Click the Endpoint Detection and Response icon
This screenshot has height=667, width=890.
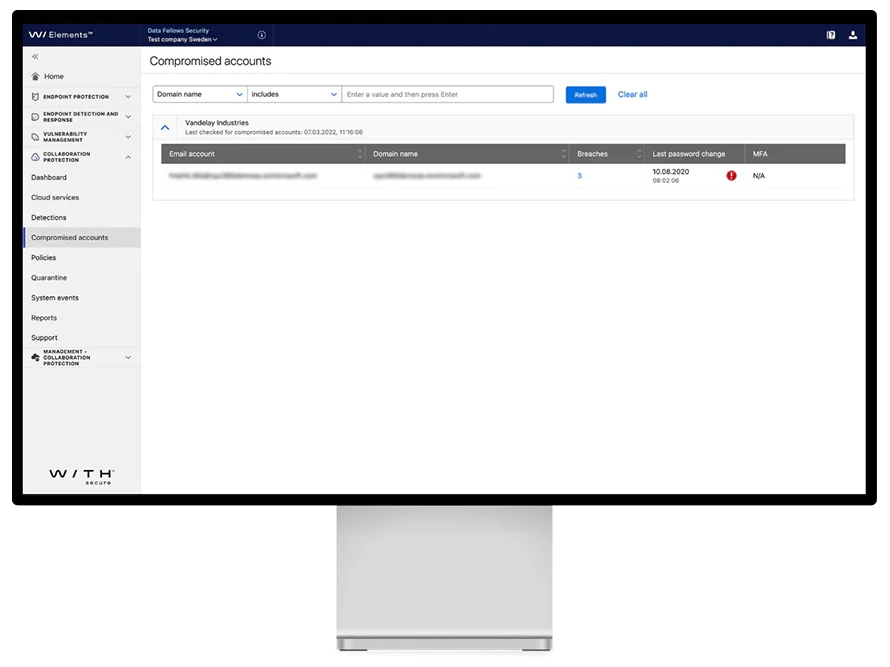point(34,116)
